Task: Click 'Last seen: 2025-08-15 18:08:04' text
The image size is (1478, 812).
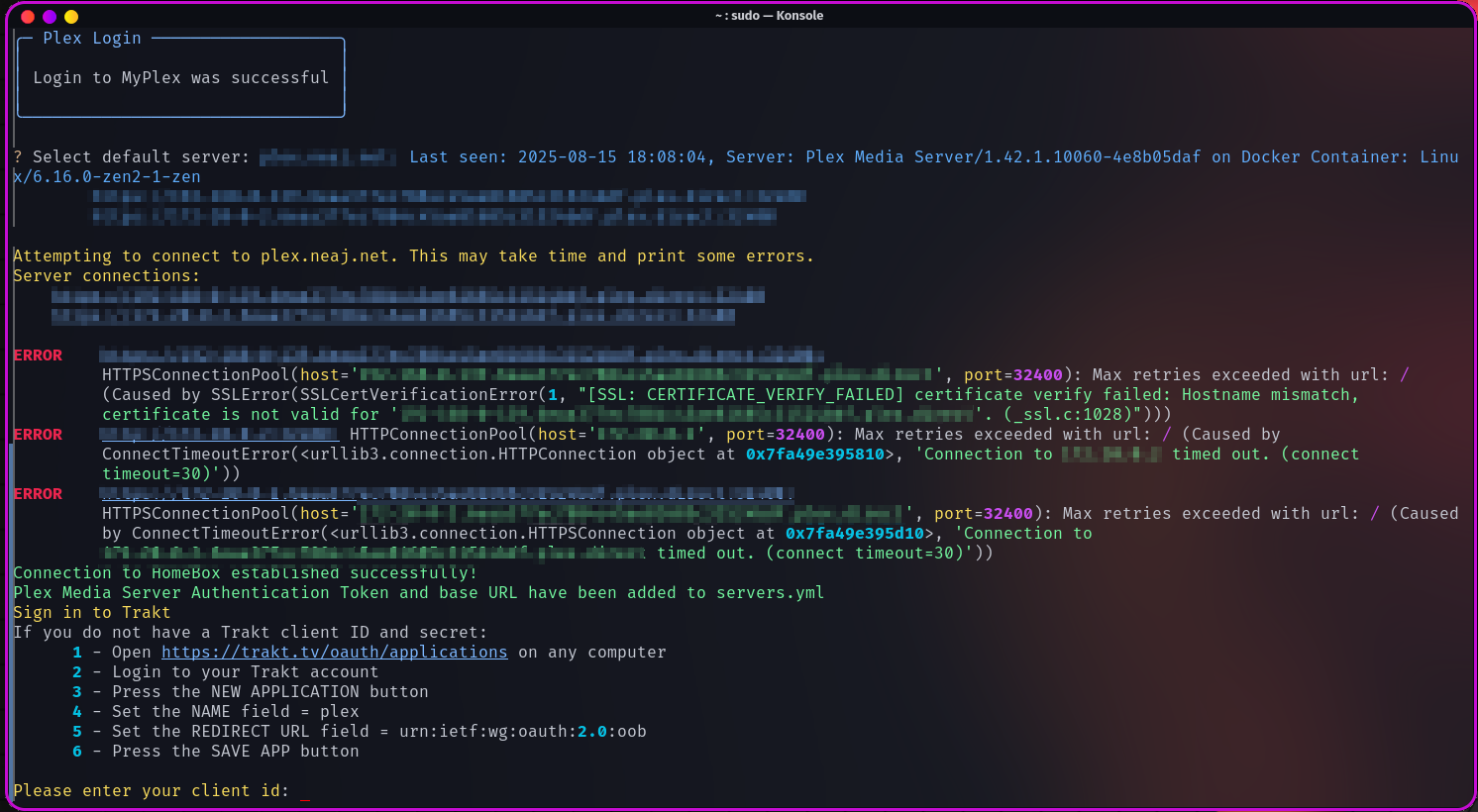Action: point(560,156)
